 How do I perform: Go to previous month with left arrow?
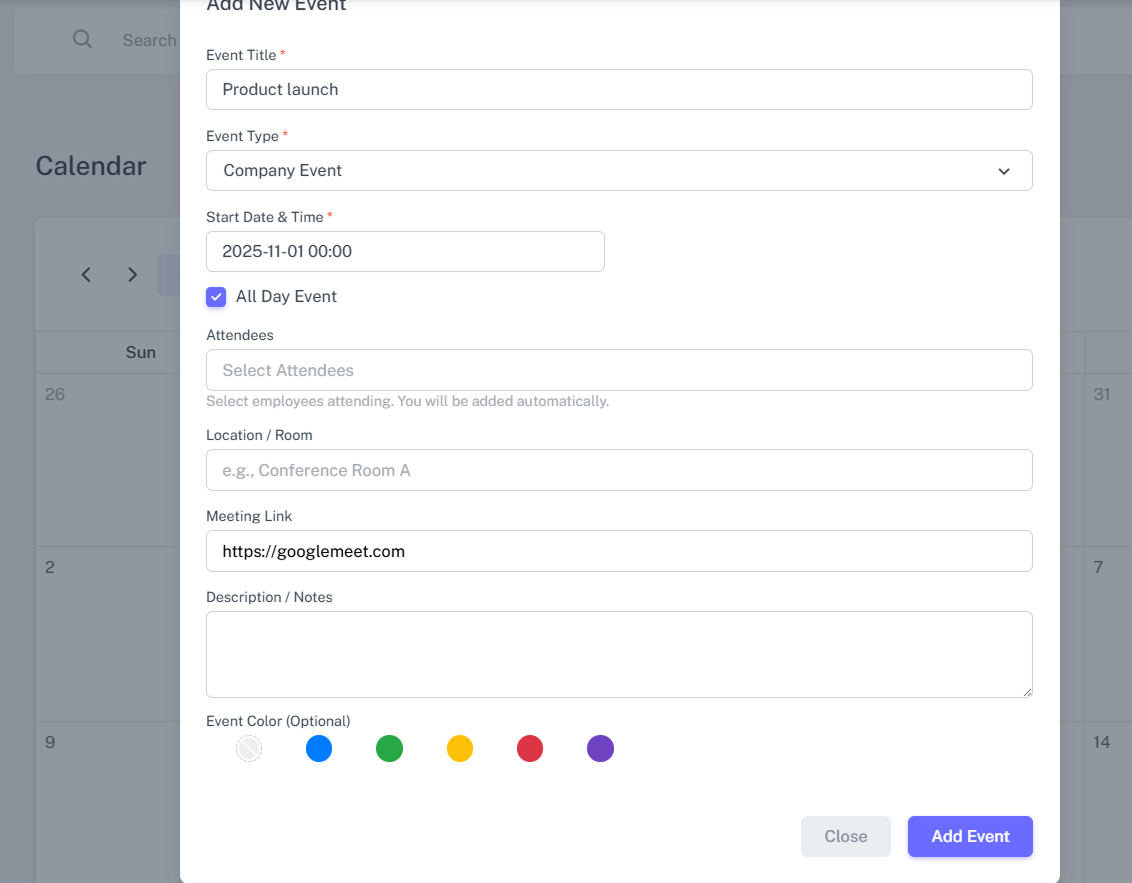click(x=87, y=274)
